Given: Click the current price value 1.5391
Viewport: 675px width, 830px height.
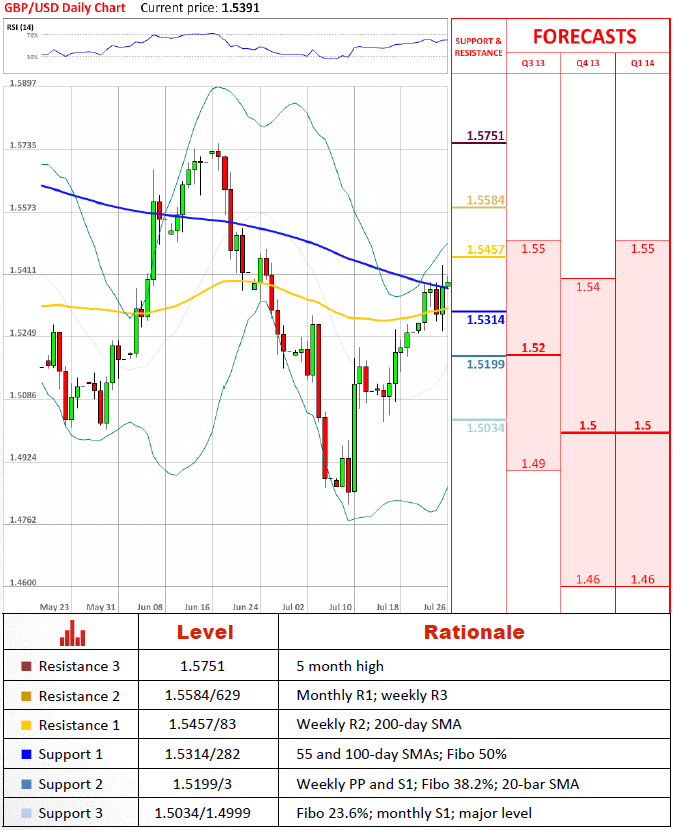Looking at the screenshot, I should click(x=240, y=8).
